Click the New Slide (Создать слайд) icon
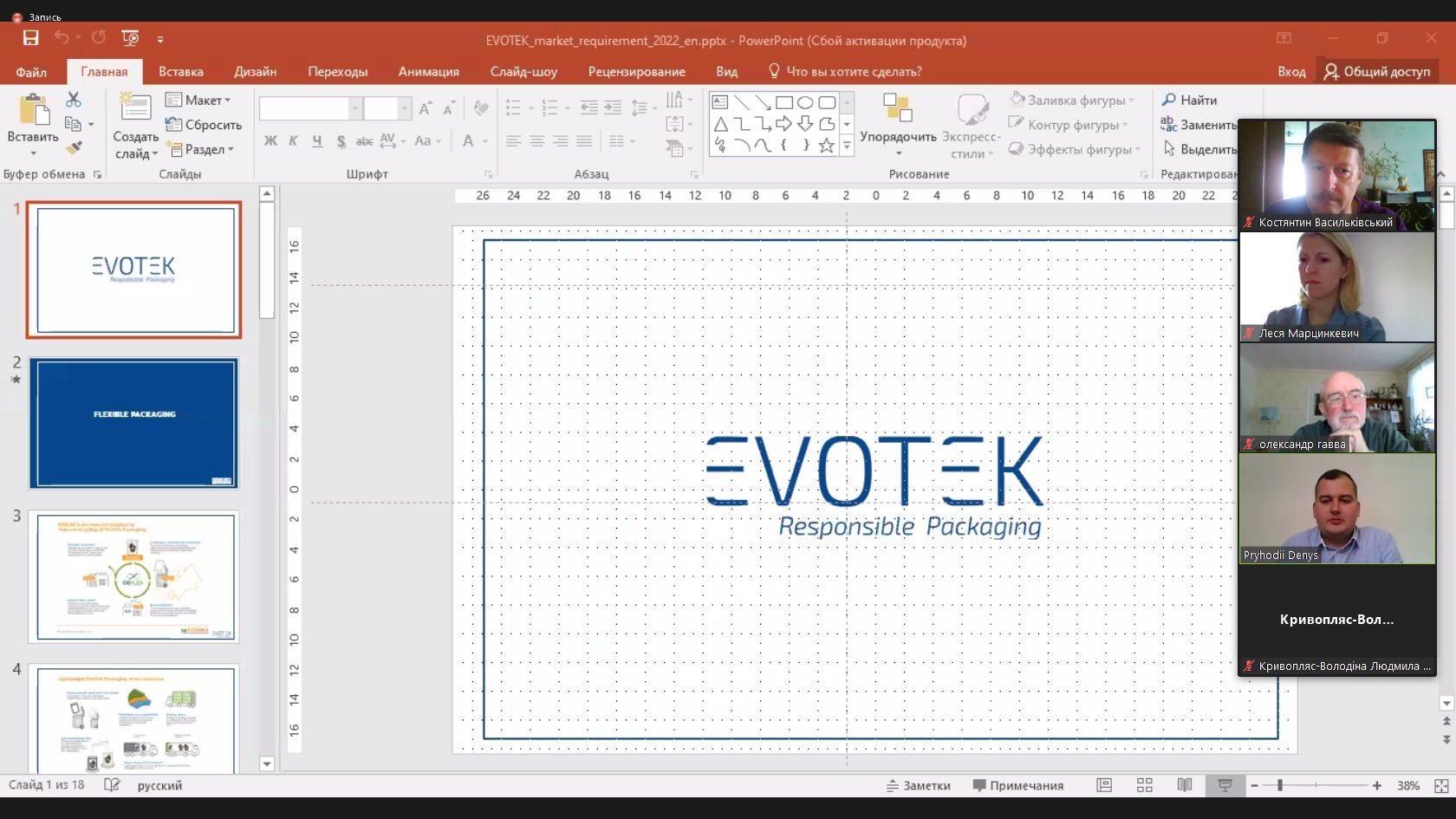The width and height of the screenshot is (1456, 819). coord(135,107)
